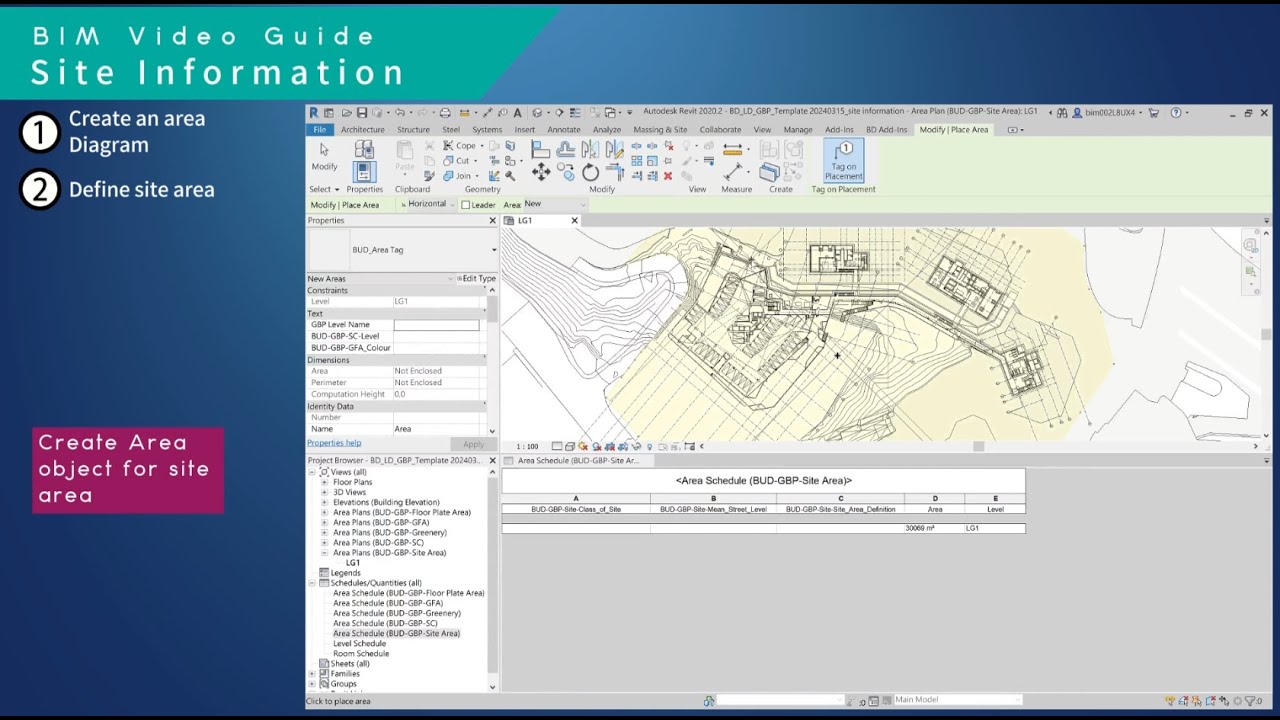The height and width of the screenshot is (720, 1280).
Task: Click the Text 'A' icon in quick access toolbar
Action: 517,113
